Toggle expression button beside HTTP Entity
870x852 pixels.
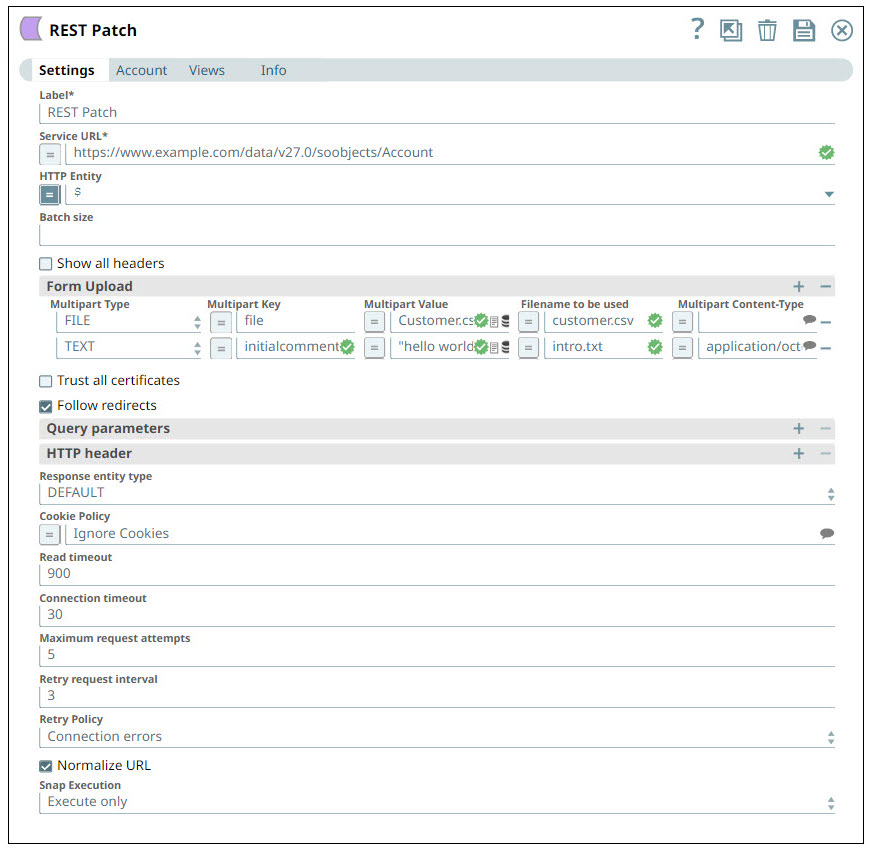(50, 194)
